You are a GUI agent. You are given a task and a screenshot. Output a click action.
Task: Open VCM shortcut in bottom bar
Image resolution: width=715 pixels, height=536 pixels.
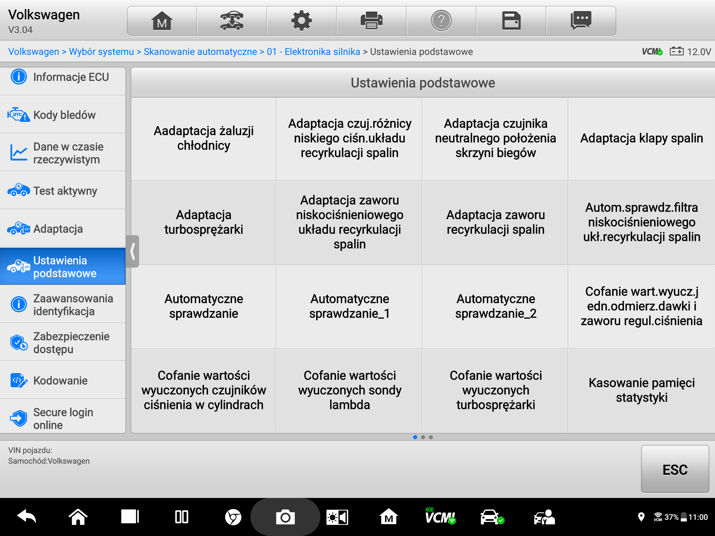click(440, 516)
